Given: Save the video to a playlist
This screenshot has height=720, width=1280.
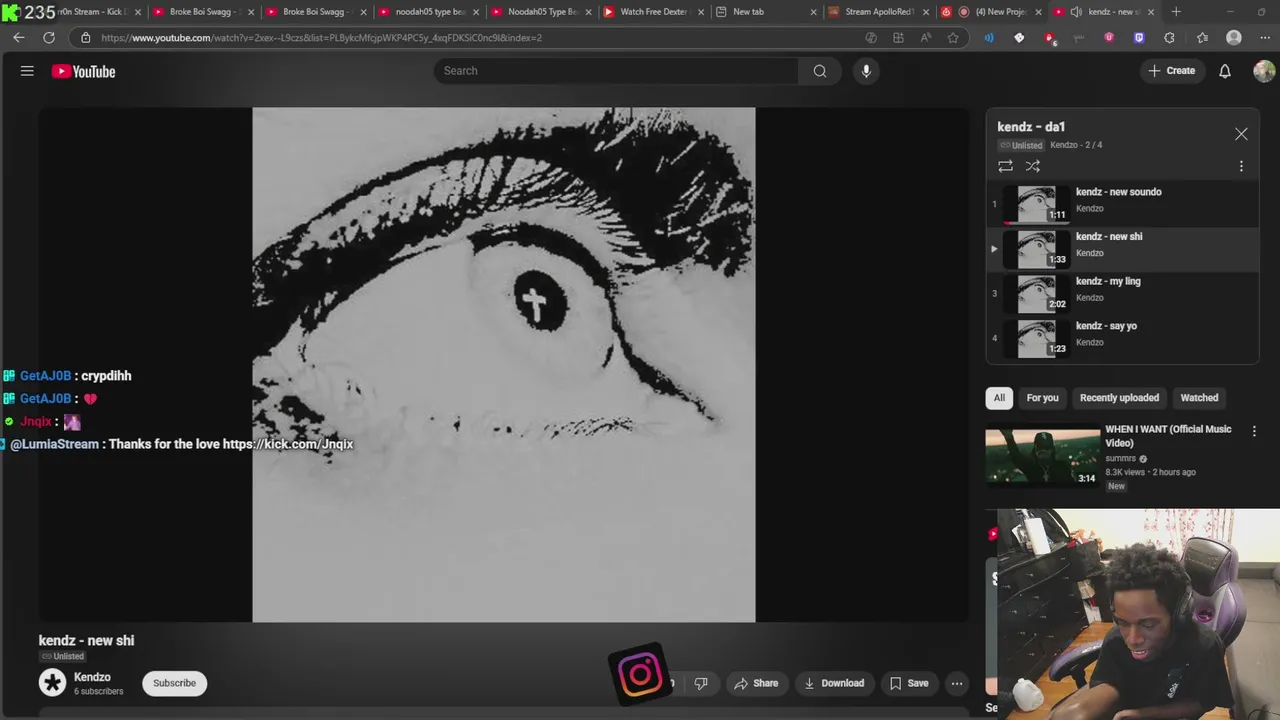Looking at the screenshot, I should click(909, 683).
